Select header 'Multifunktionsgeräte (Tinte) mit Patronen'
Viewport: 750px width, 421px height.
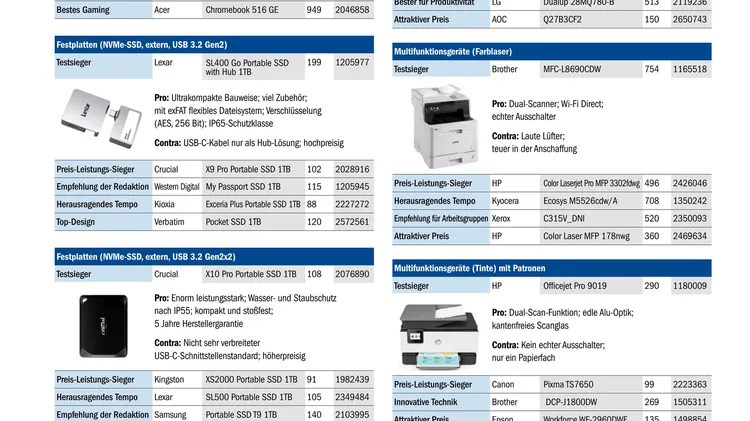coord(551,268)
